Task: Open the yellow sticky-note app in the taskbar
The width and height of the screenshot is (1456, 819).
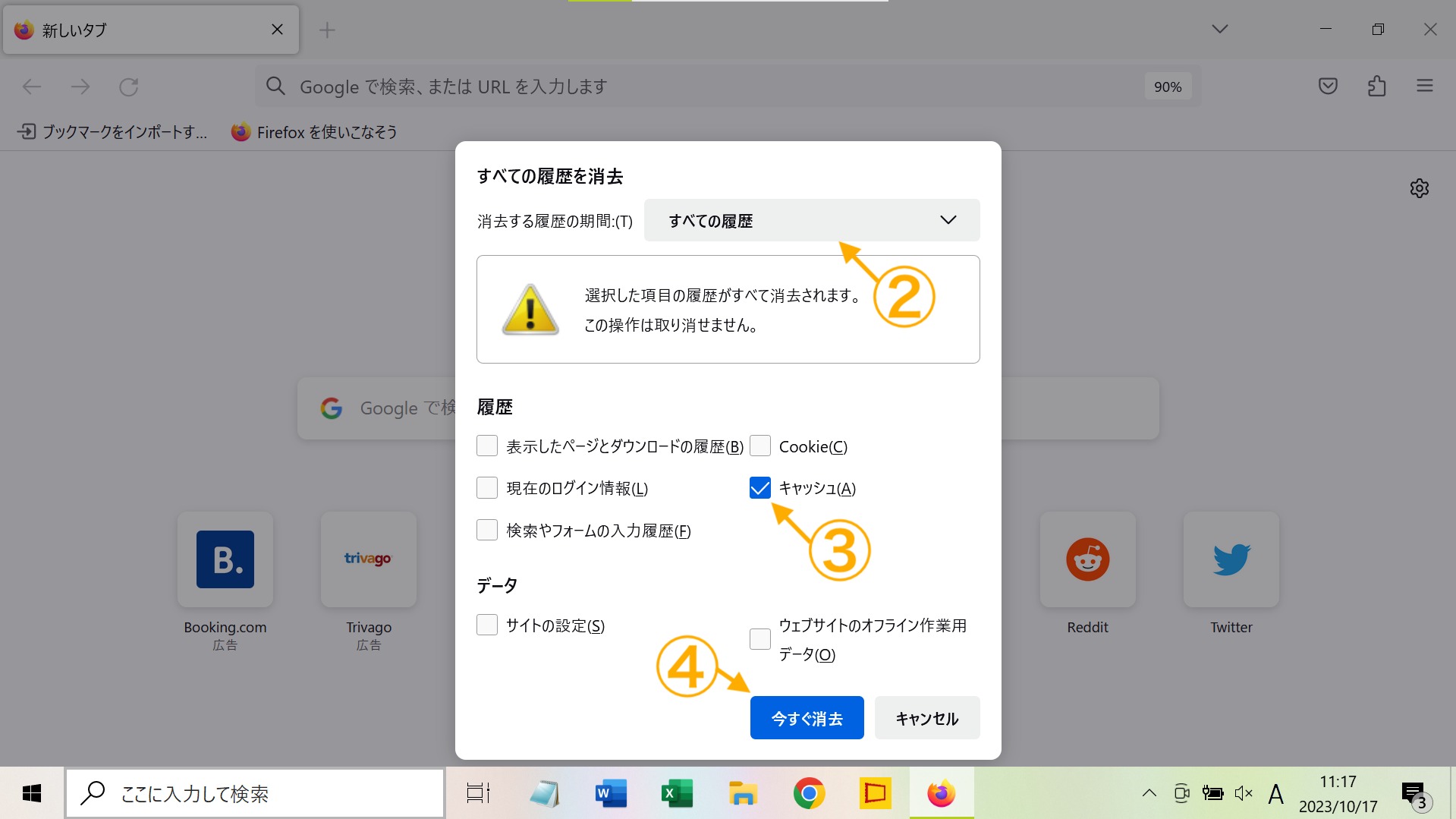Action: click(875, 794)
